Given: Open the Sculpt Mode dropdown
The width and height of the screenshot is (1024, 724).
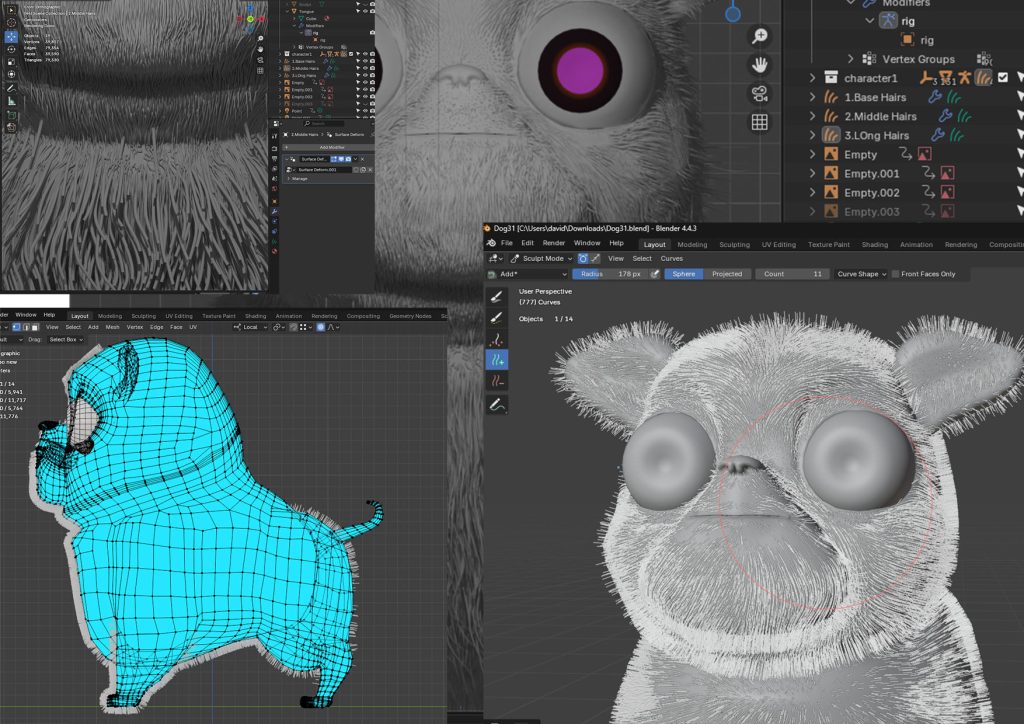Looking at the screenshot, I should (541, 259).
